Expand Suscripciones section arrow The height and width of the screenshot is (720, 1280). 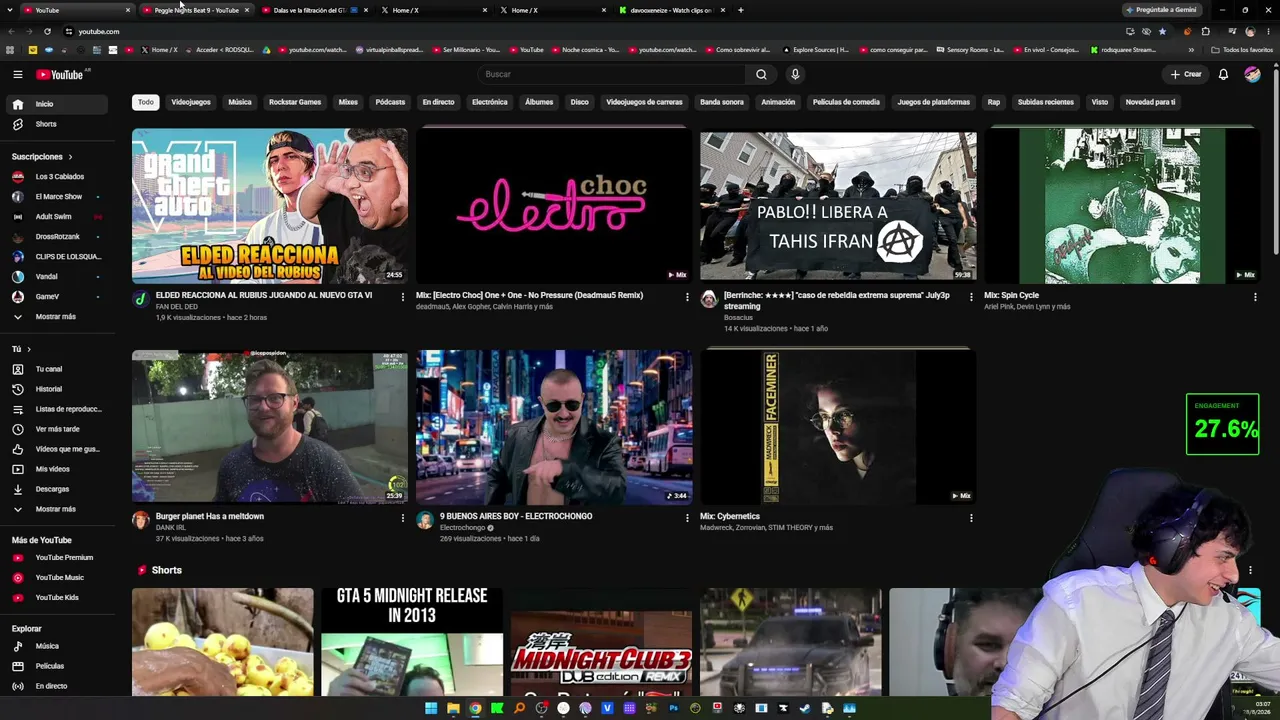pyautogui.click(x=70, y=157)
